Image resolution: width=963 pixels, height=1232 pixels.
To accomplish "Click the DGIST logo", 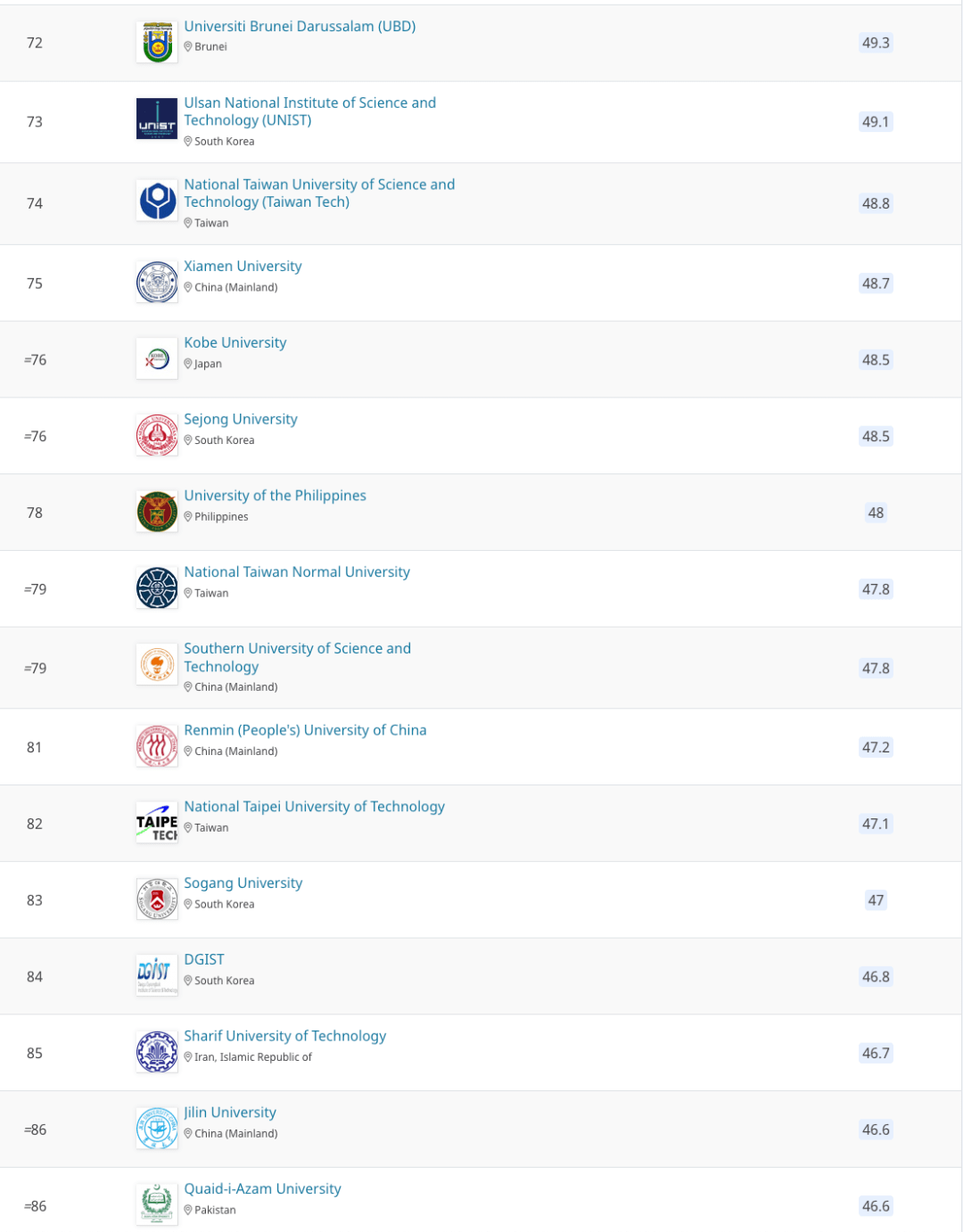I will [157, 976].
